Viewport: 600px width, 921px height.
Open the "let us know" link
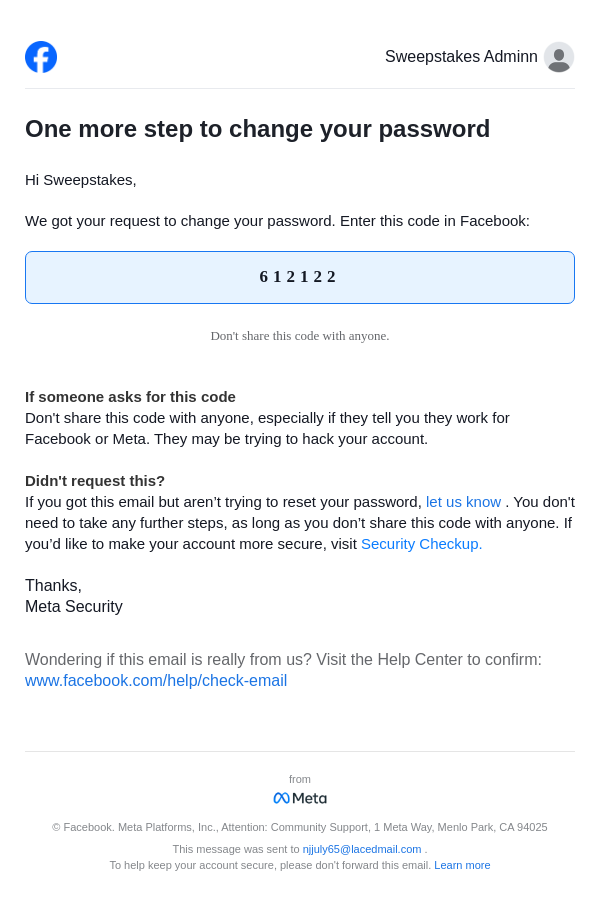[x=463, y=502]
